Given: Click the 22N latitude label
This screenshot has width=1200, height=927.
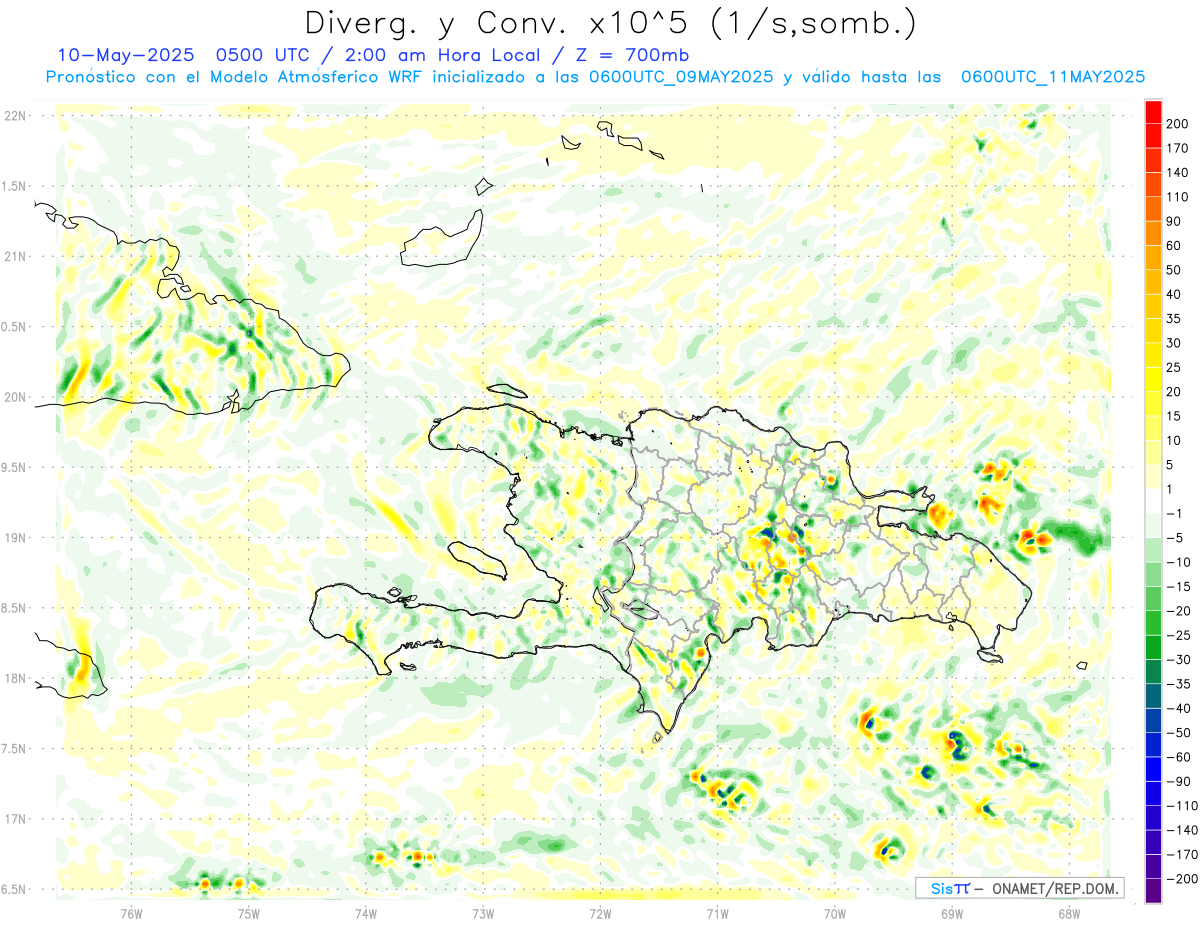Looking at the screenshot, I should pos(15,116).
